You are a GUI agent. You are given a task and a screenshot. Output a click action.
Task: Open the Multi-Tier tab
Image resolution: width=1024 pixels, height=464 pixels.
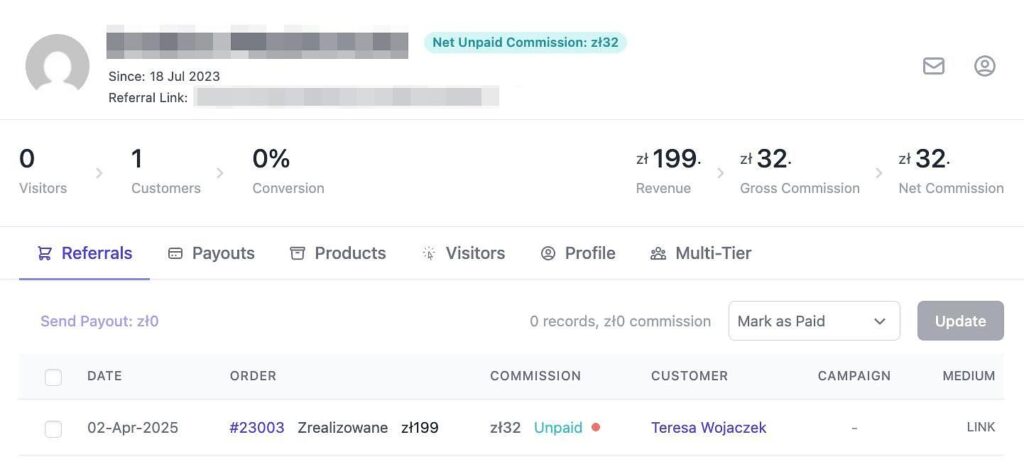click(701, 254)
